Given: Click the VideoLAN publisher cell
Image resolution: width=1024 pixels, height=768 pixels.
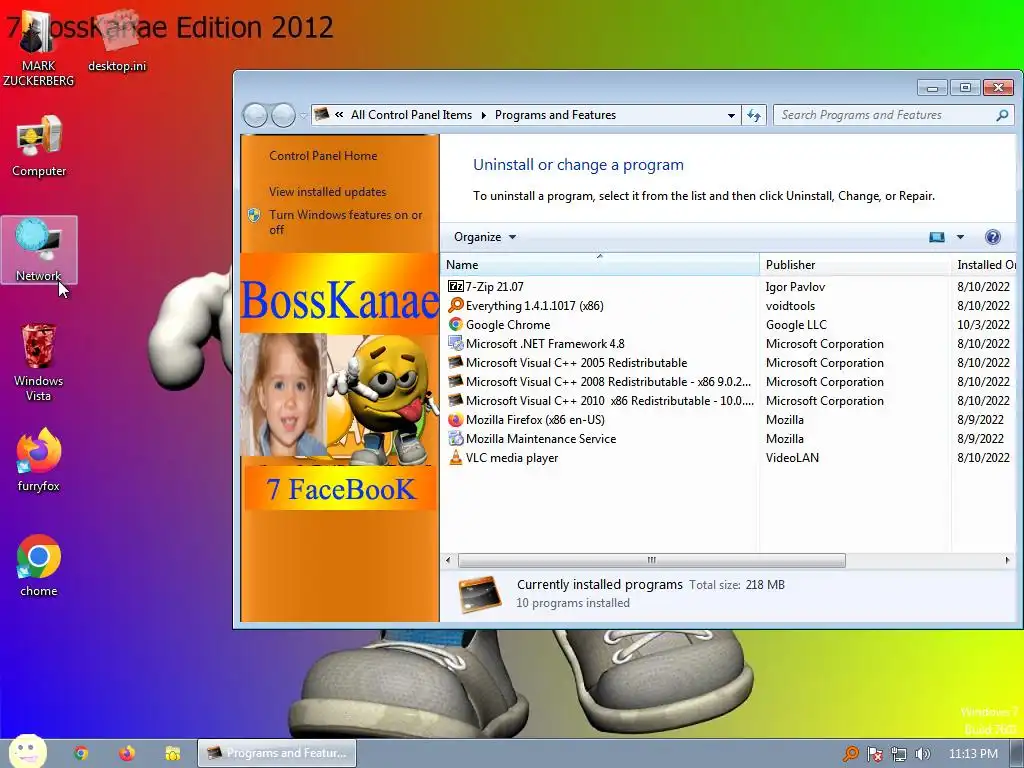Looking at the screenshot, I should [792, 458].
